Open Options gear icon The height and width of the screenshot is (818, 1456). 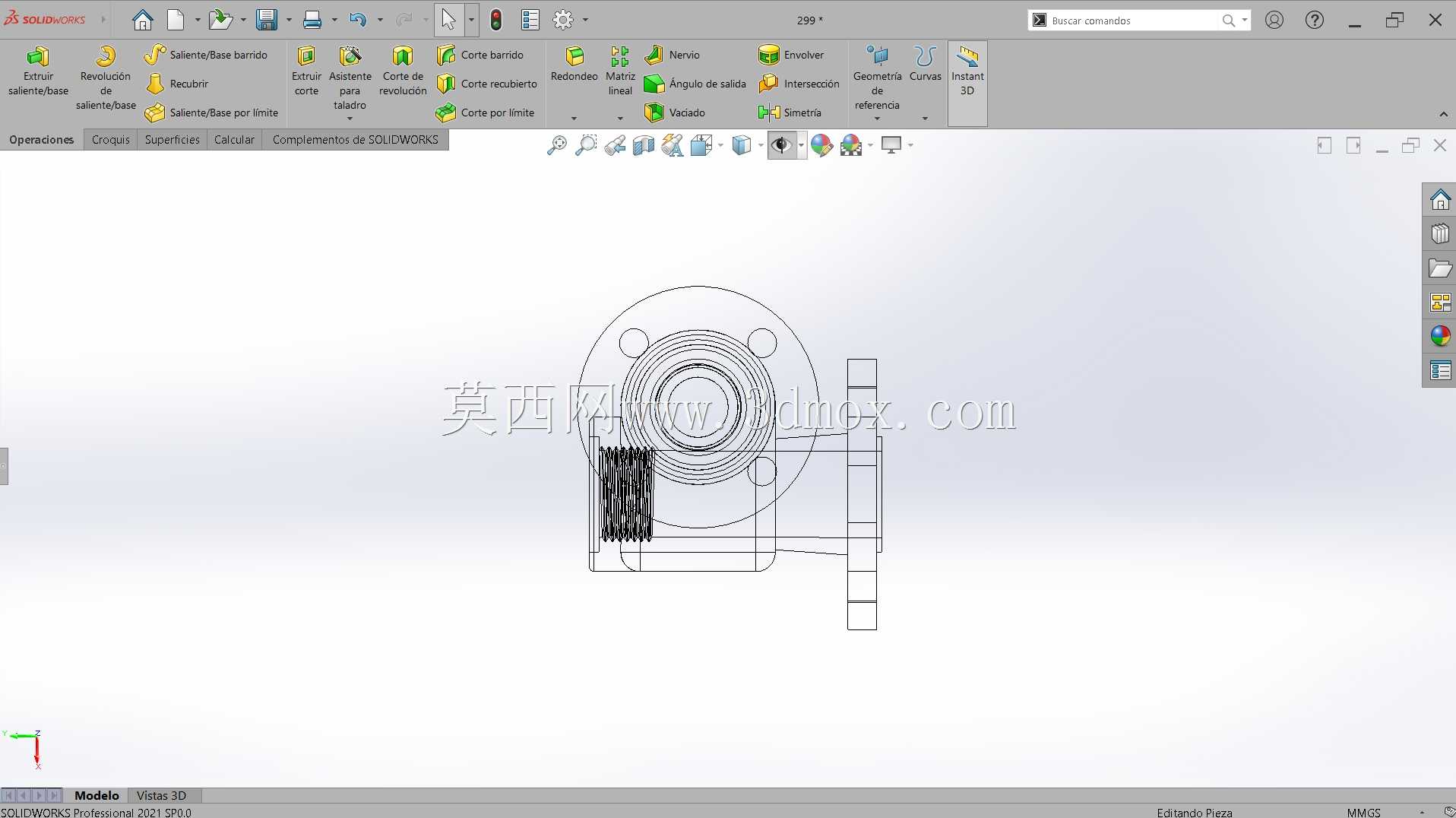tap(563, 20)
